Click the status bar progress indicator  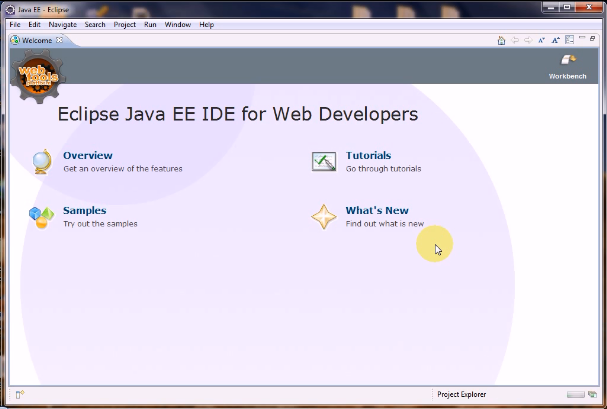(x=576, y=394)
